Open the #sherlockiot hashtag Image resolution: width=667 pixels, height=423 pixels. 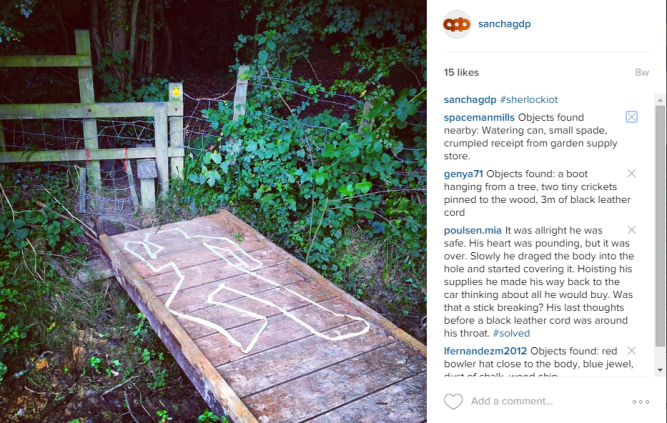(x=529, y=100)
